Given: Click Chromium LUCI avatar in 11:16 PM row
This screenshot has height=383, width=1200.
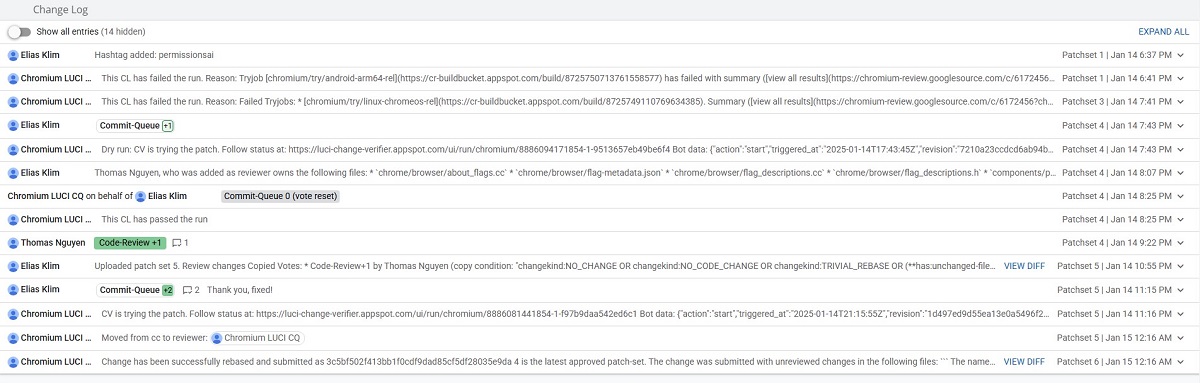Looking at the screenshot, I should click(13, 313).
